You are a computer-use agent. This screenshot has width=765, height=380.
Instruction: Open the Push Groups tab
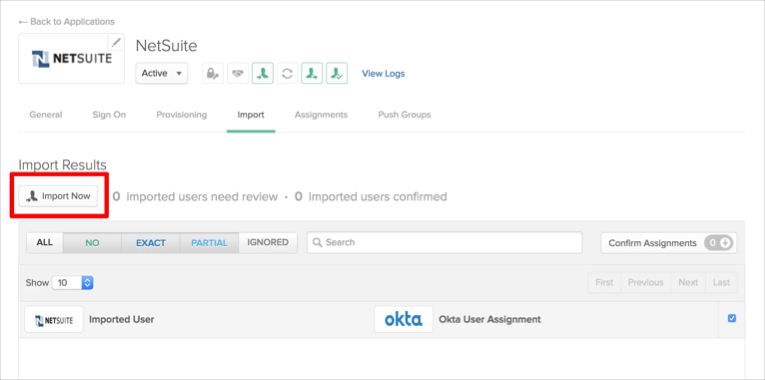404,115
